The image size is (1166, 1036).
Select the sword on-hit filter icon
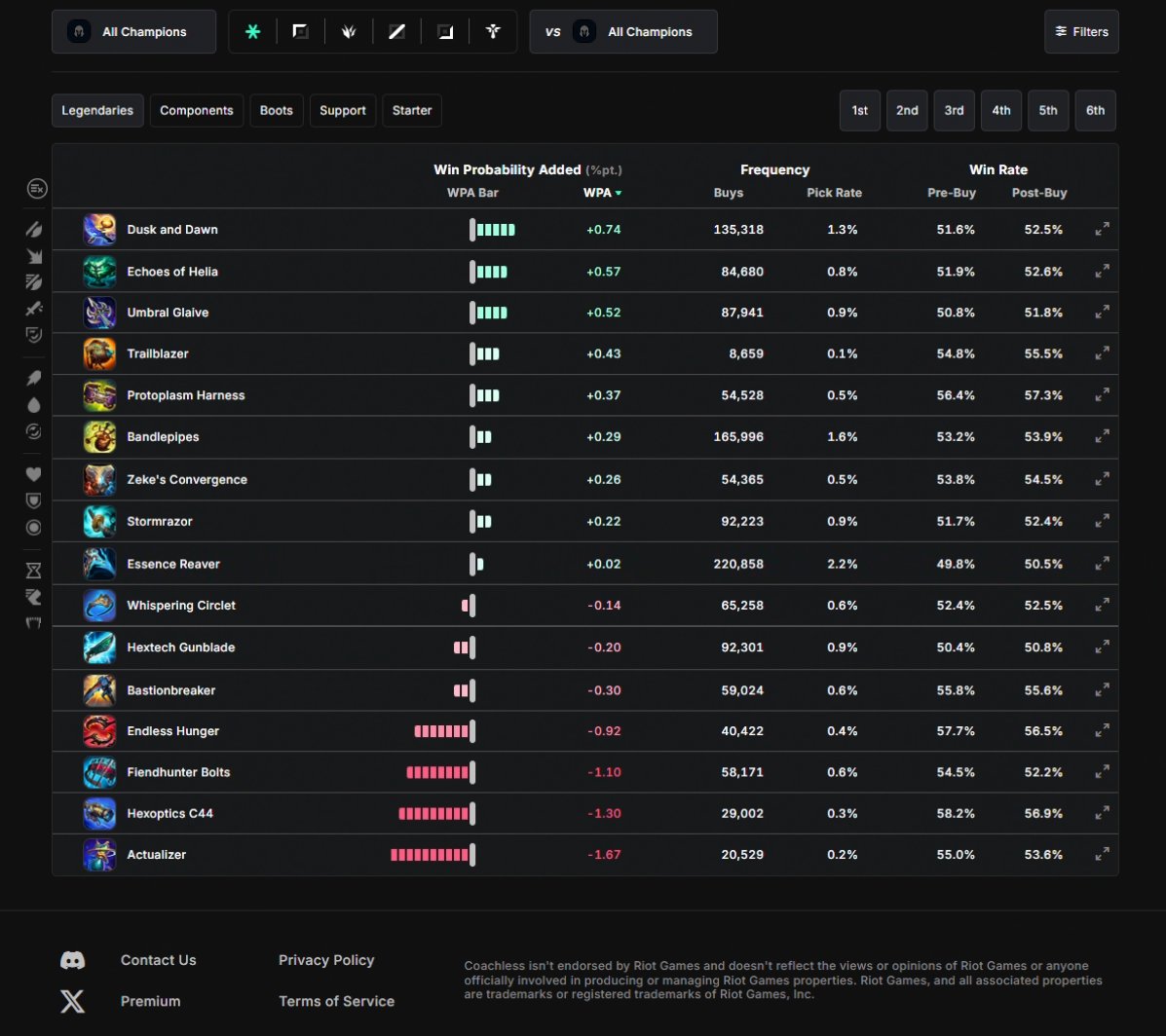[33, 309]
